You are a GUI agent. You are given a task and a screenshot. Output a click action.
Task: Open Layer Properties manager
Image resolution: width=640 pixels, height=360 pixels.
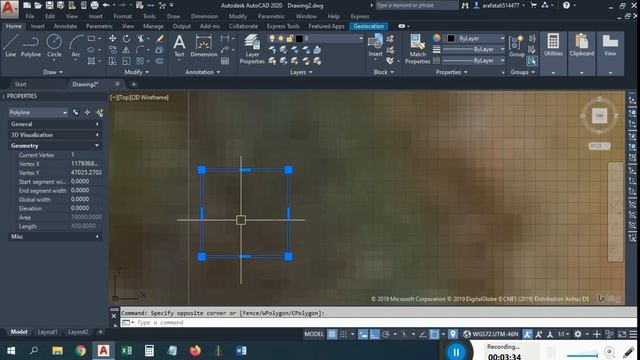pos(252,49)
